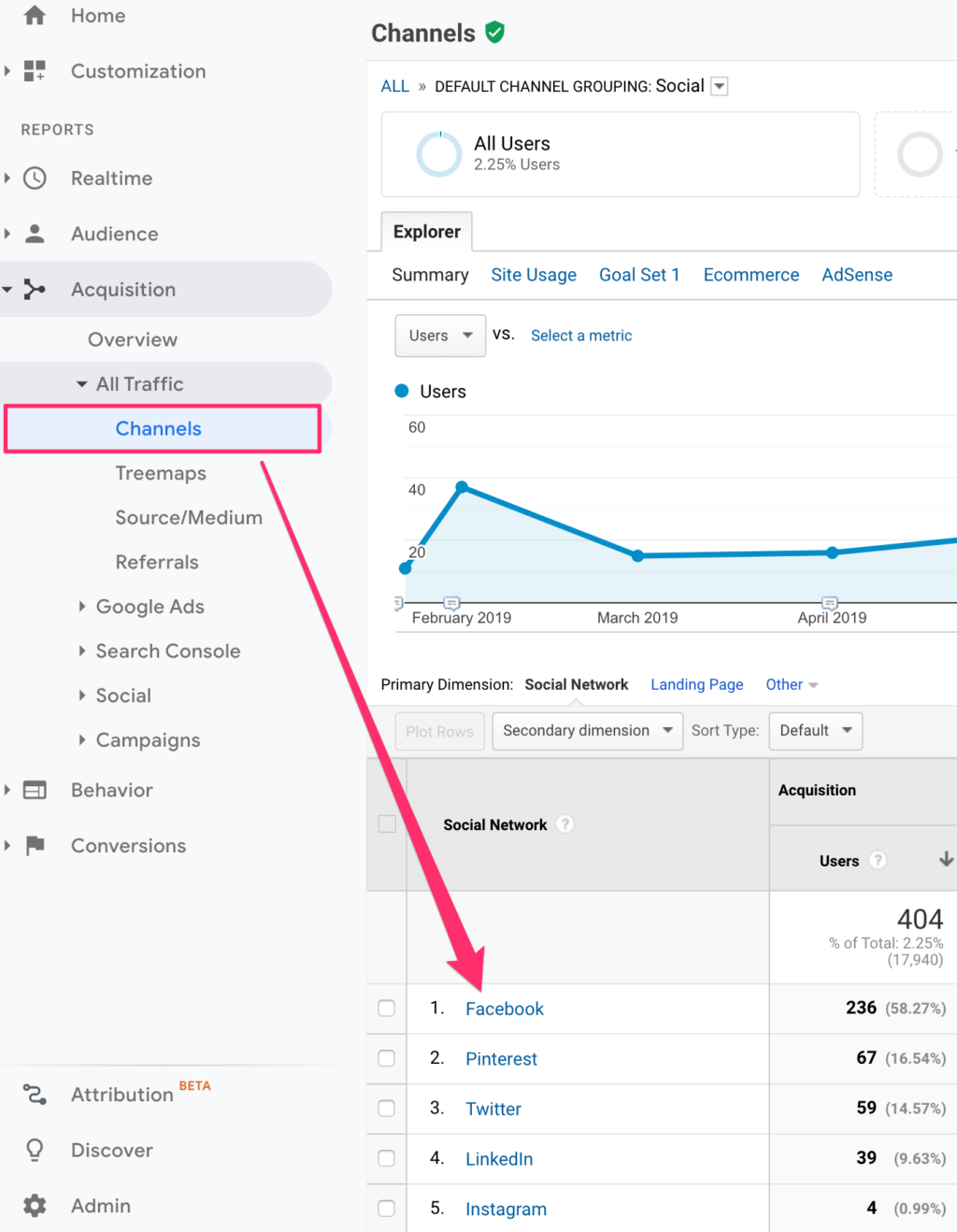Select the Explorer tab
Screen dimensions: 957x1232
click(427, 232)
